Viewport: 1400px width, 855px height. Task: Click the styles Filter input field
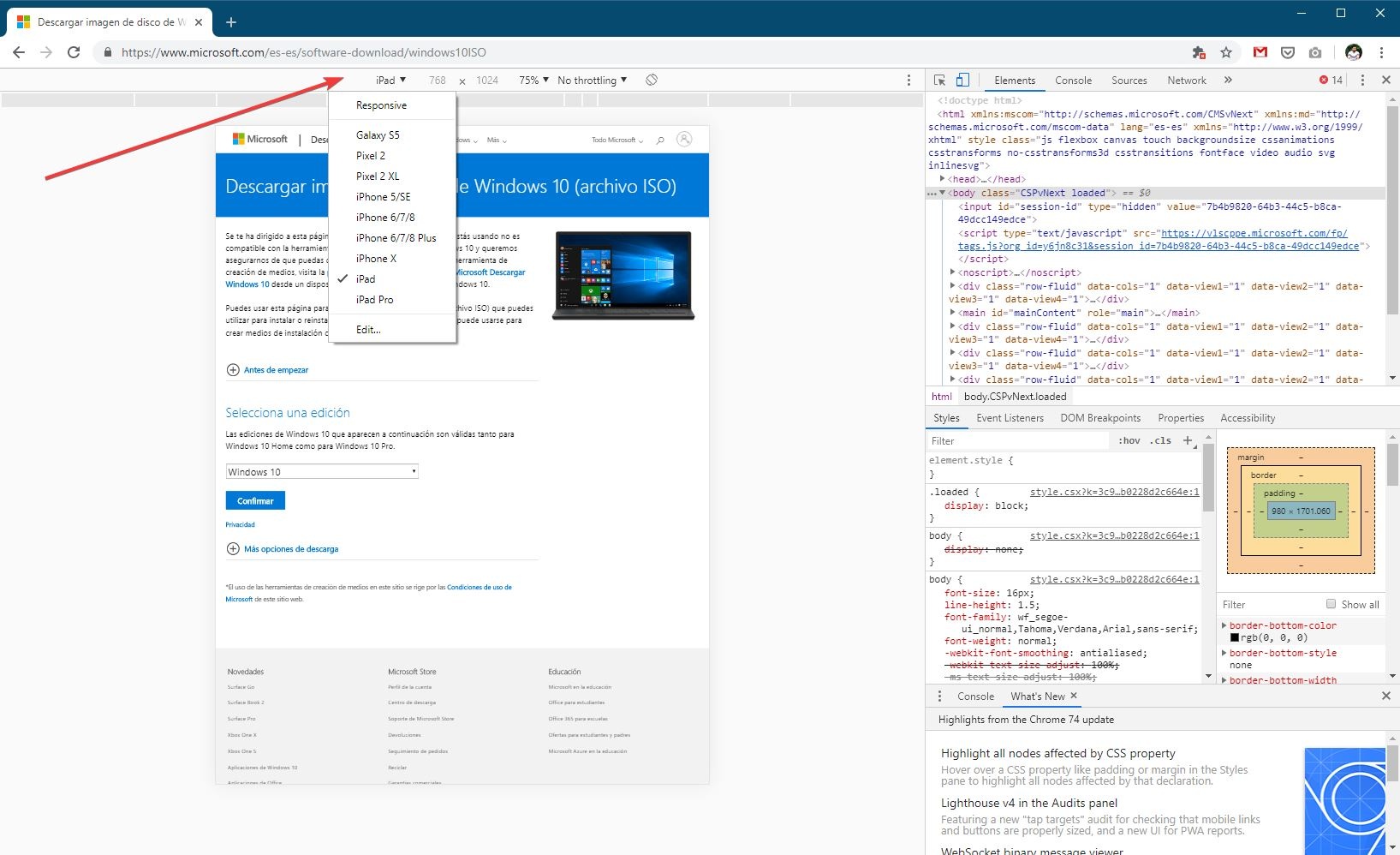click(x=1019, y=440)
